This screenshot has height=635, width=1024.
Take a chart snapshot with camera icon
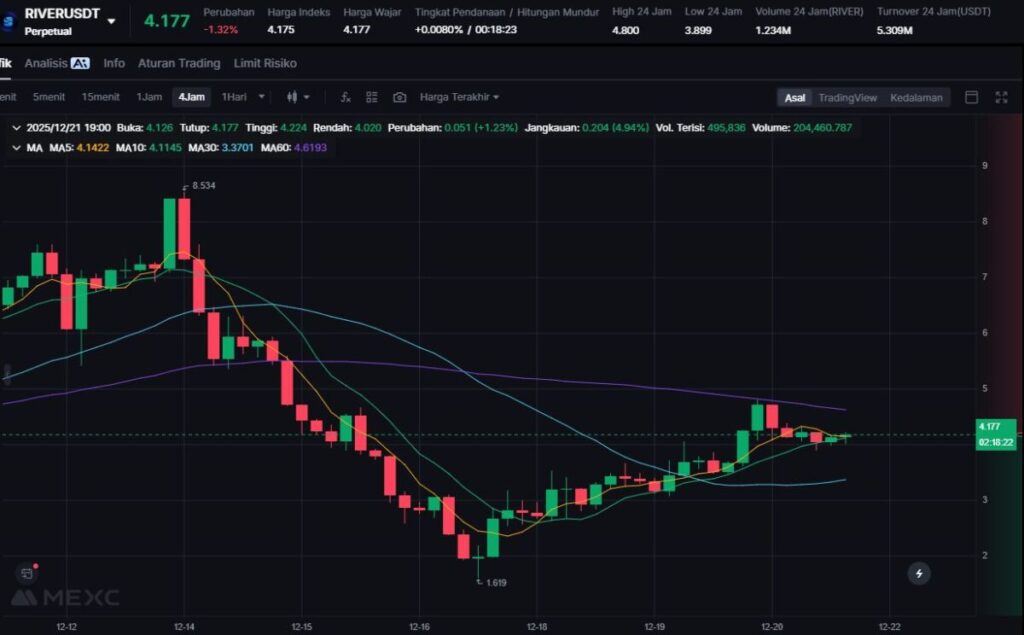(x=400, y=97)
